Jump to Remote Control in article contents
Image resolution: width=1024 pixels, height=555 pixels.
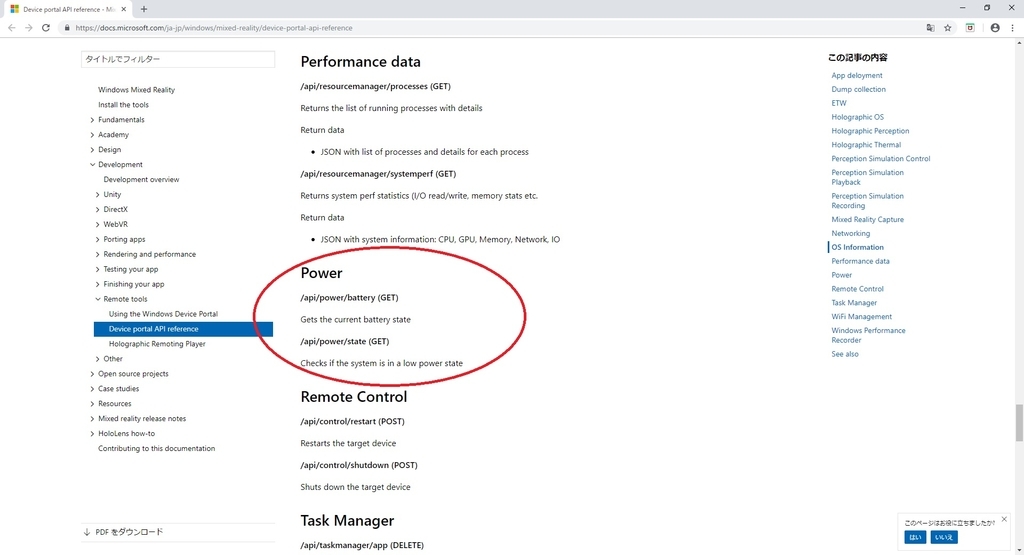pos(857,289)
